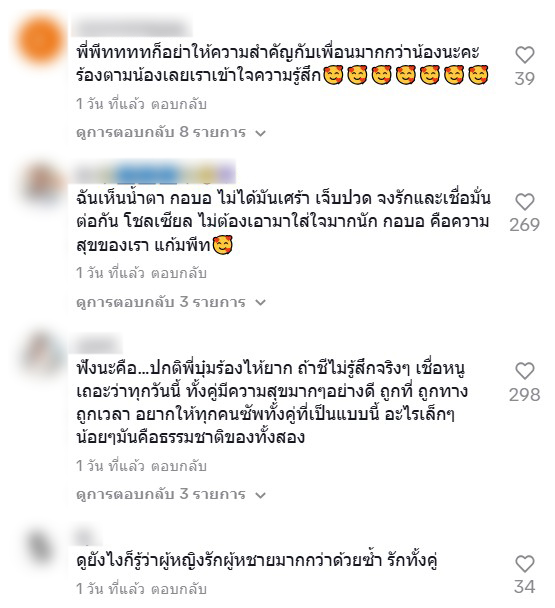Open third commenter's blurred username
Image resolution: width=555 pixels, height=608 pixels.
(x=98, y=344)
